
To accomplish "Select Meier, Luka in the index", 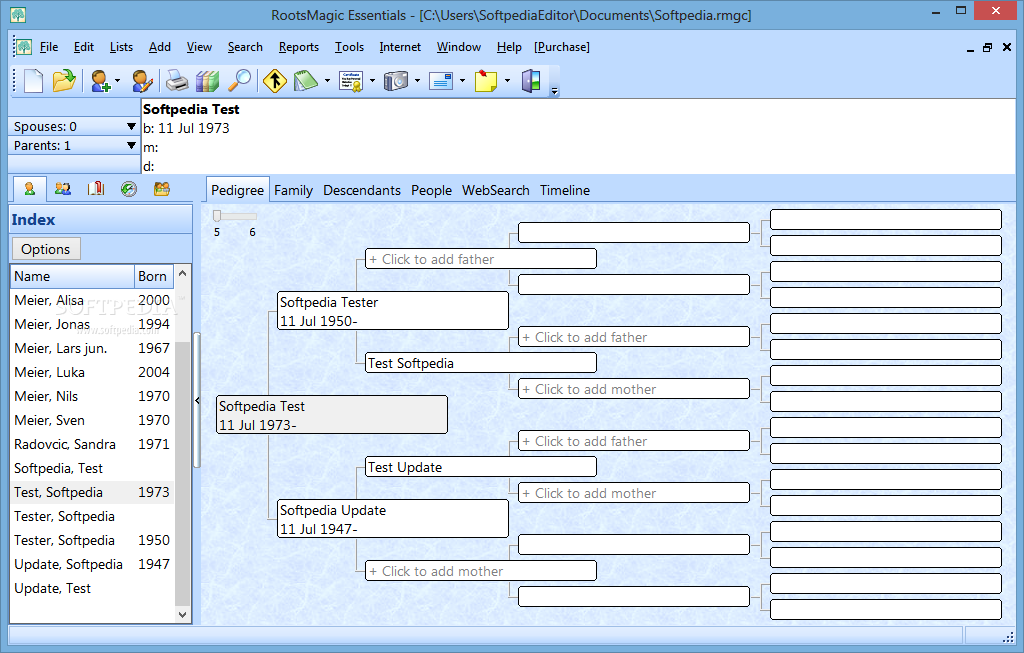I will tap(92, 372).
